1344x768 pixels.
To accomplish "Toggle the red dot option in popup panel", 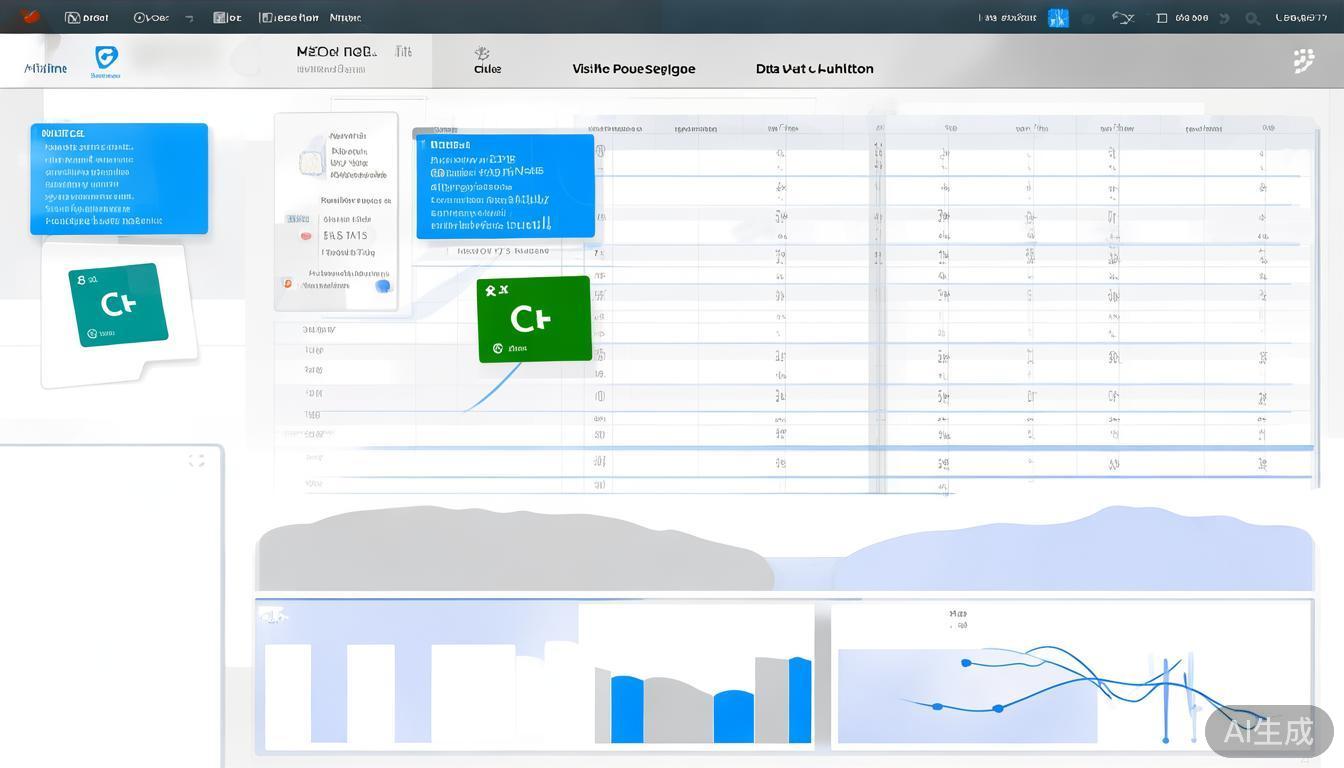I will [306, 236].
